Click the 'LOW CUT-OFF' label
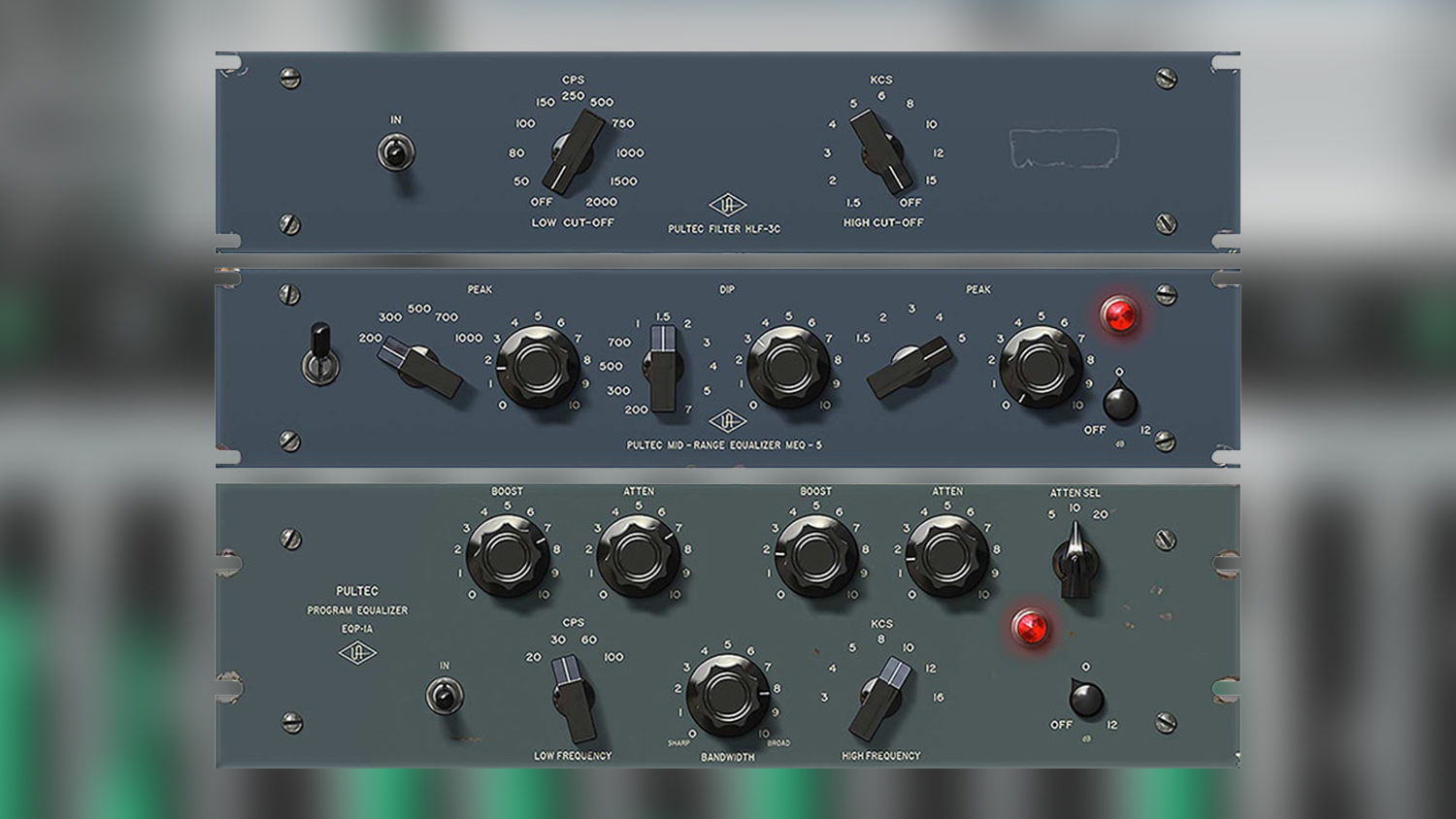 point(573,222)
